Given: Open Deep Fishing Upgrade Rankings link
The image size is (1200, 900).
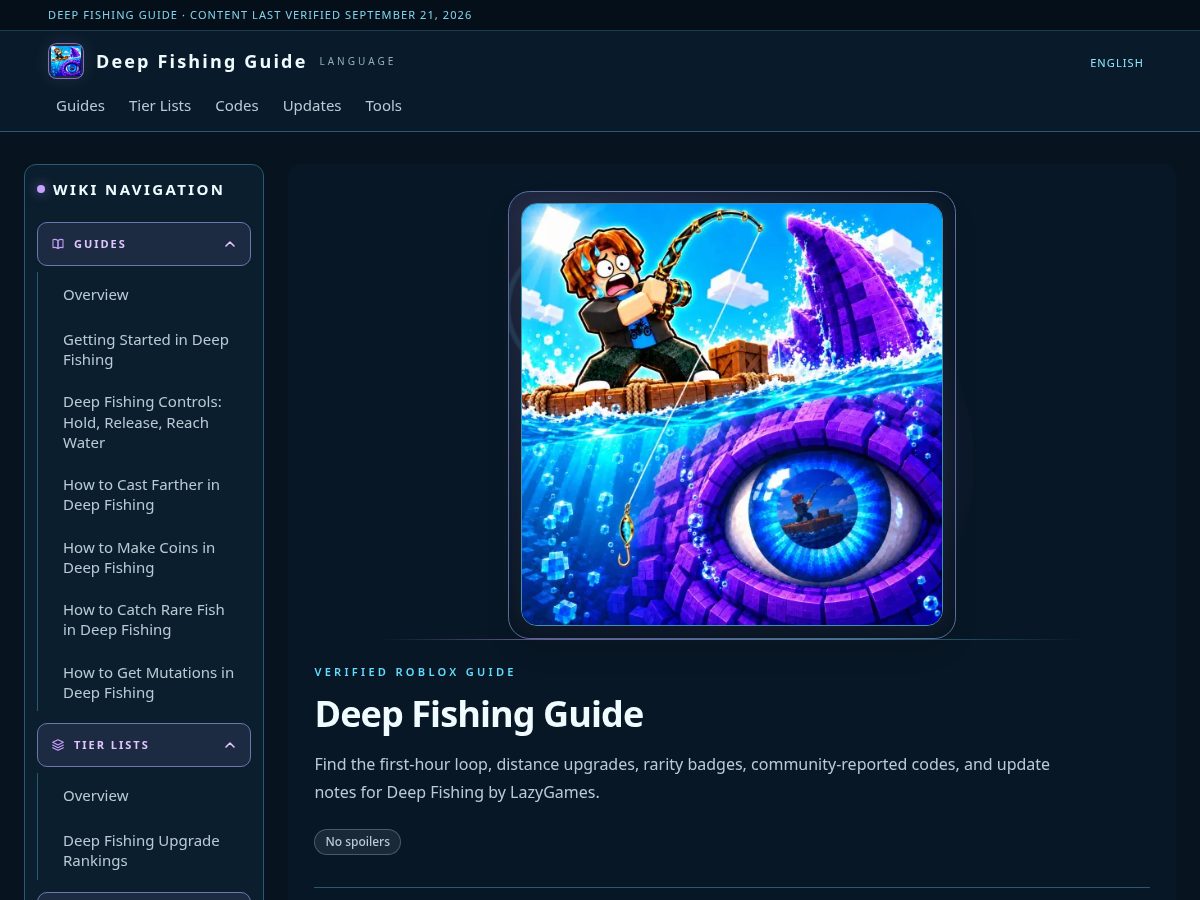Looking at the screenshot, I should pos(141,851).
